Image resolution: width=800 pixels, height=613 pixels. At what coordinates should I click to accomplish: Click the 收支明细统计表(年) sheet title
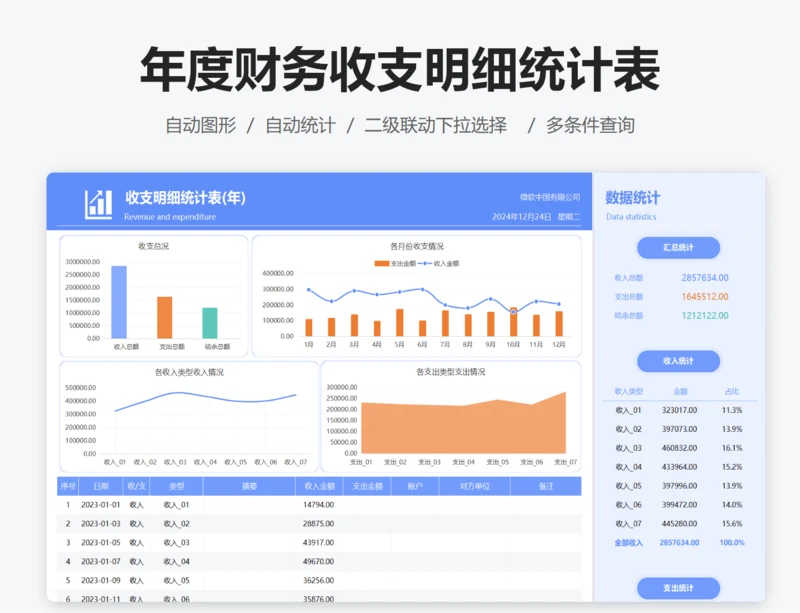tap(185, 198)
